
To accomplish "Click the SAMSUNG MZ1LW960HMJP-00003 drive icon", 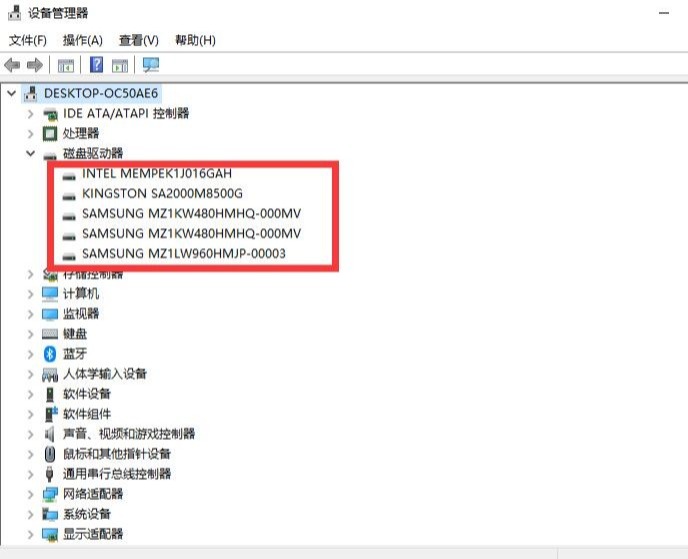I will point(69,257).
